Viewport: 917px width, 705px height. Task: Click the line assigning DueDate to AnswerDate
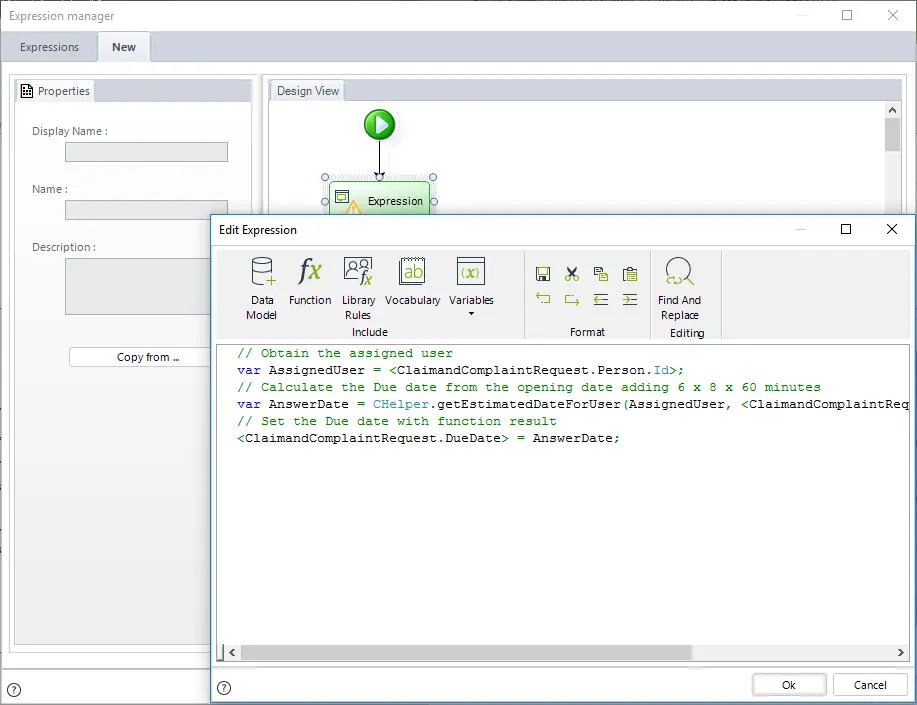(x=428, y=438)
